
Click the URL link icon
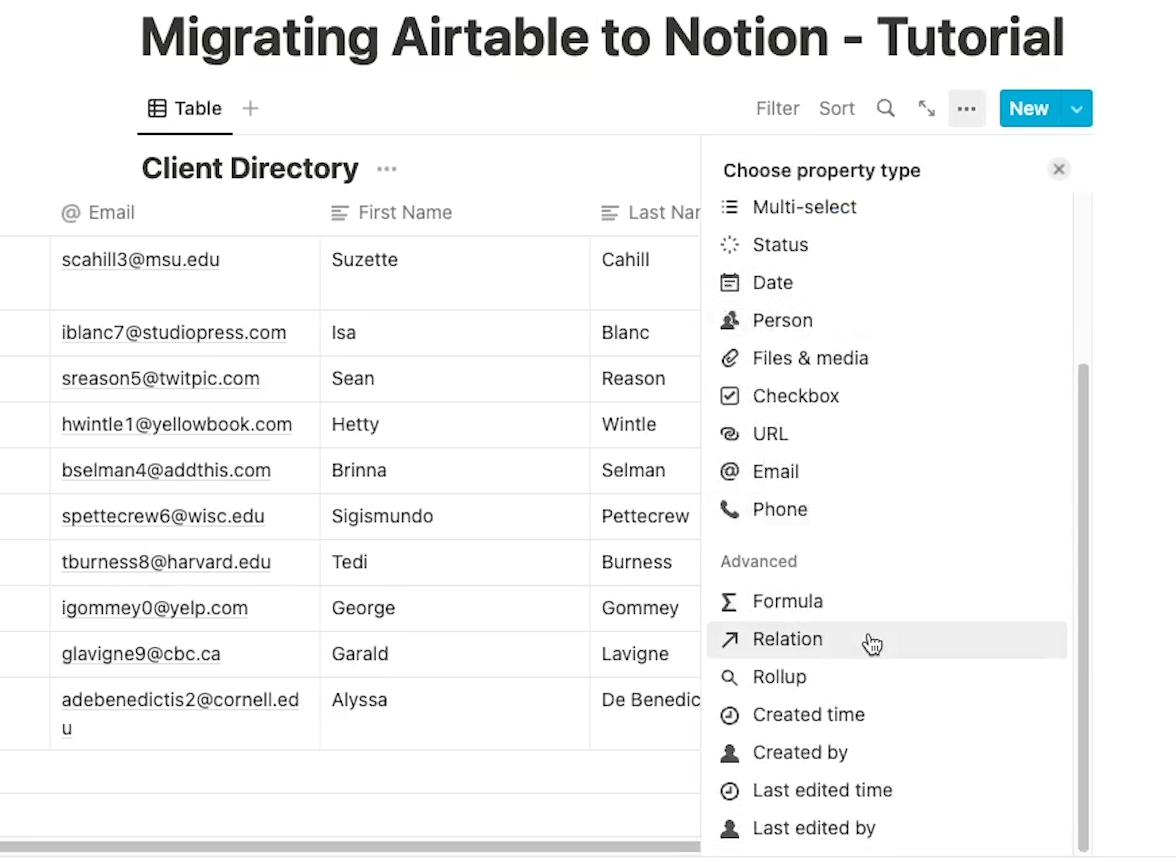730,434
